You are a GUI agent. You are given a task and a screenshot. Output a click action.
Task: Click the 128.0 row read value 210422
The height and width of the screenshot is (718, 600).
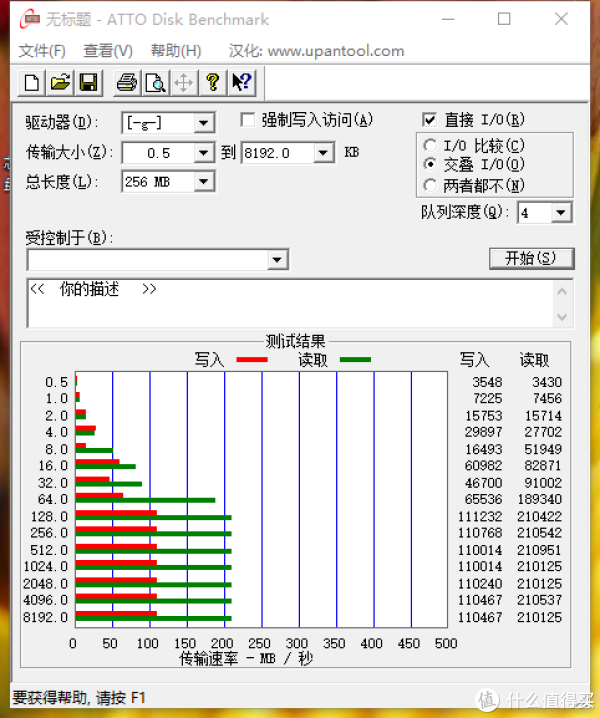pos(540,517)
